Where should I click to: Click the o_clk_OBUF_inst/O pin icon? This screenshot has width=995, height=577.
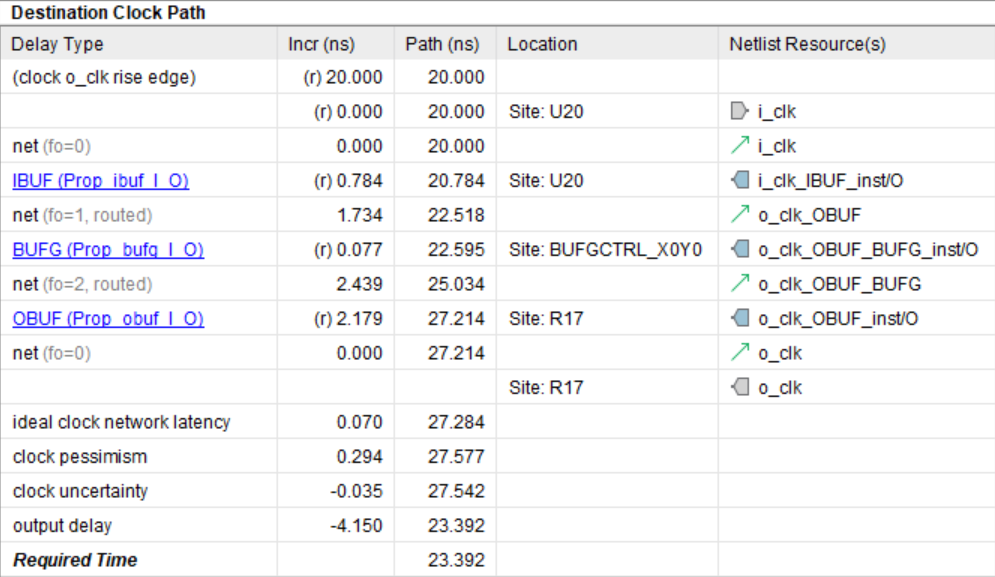pos(739,319)
